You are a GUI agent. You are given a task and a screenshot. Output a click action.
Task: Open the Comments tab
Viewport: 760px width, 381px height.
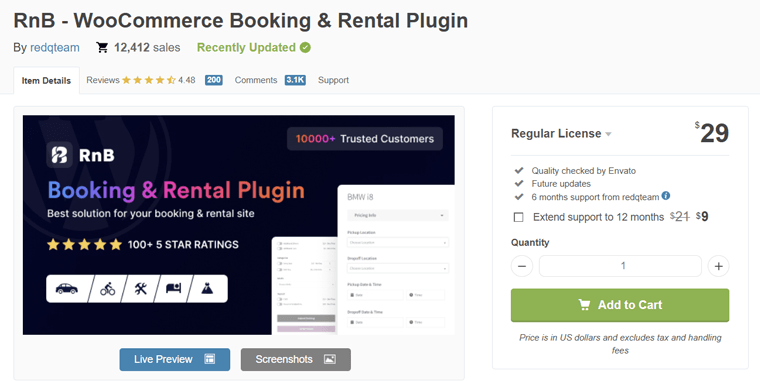[x=256, y=80]
